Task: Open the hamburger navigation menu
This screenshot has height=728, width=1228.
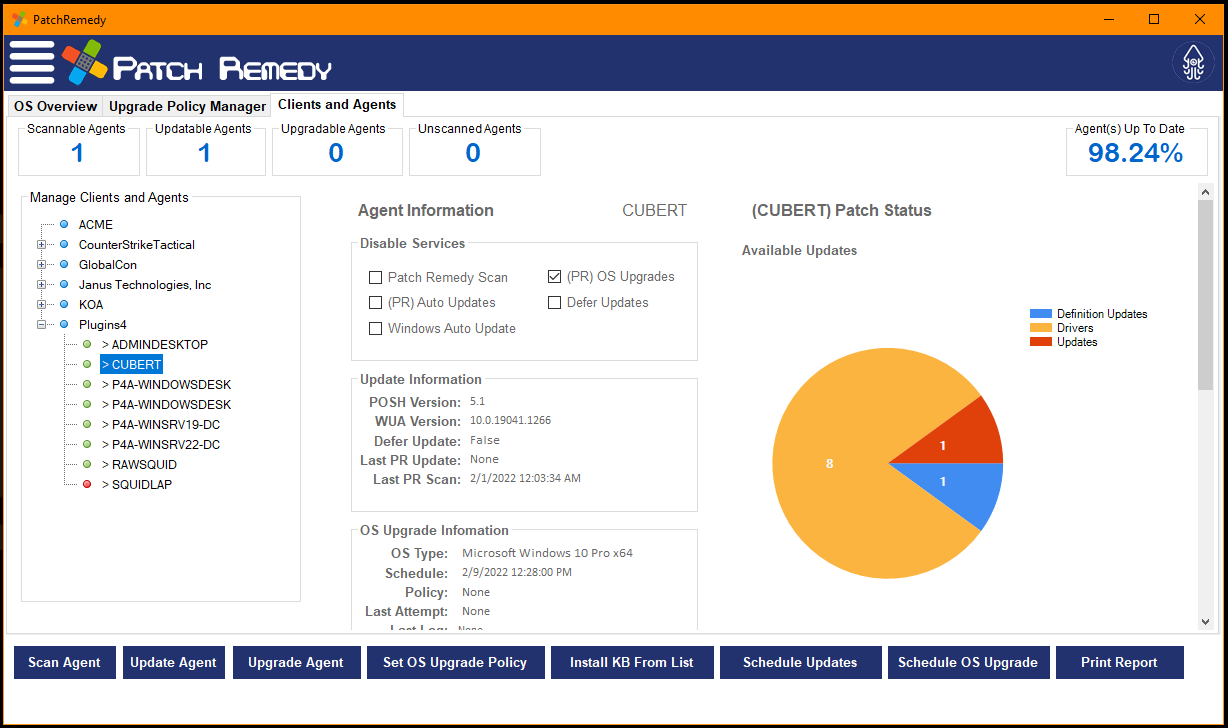Action: point(31,62)
